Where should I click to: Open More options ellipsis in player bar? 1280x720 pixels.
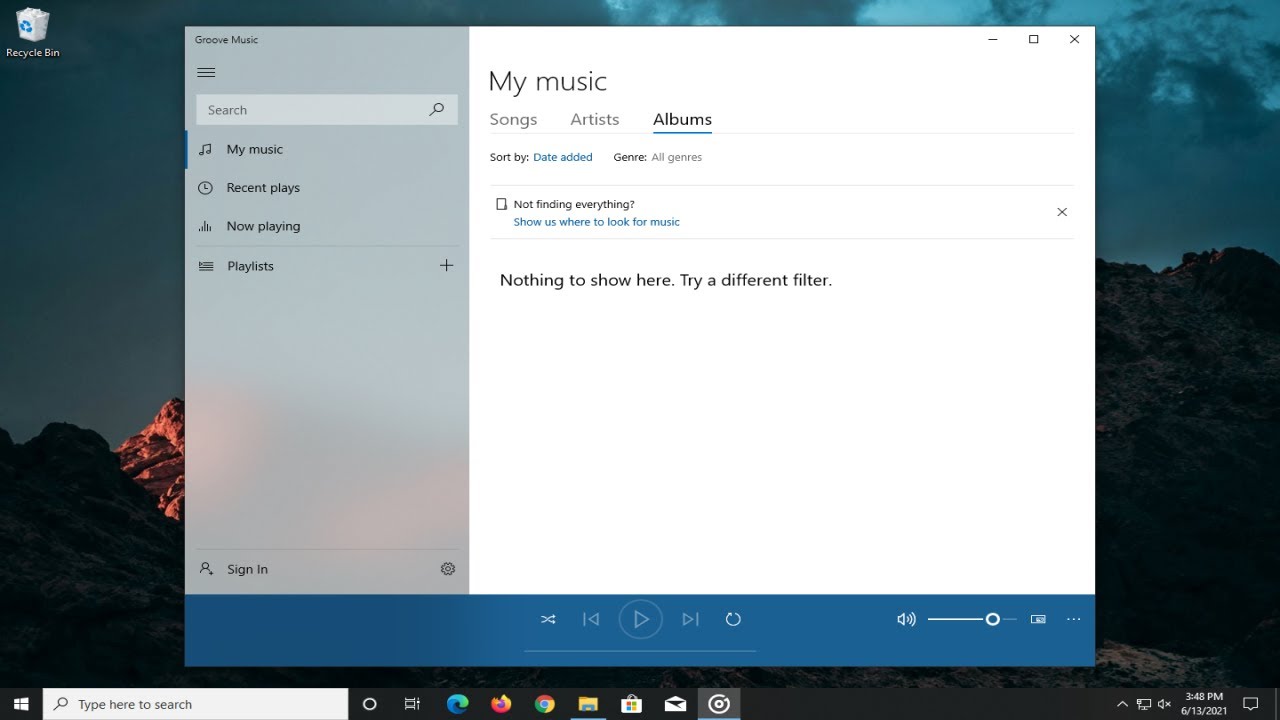click(x=1073, y=619)
